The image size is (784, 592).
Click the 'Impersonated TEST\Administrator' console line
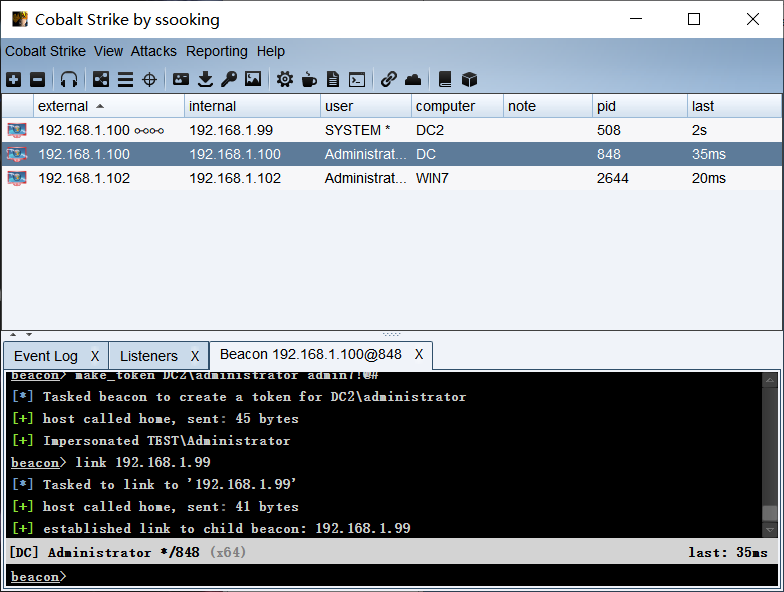[x=151, y=440]
